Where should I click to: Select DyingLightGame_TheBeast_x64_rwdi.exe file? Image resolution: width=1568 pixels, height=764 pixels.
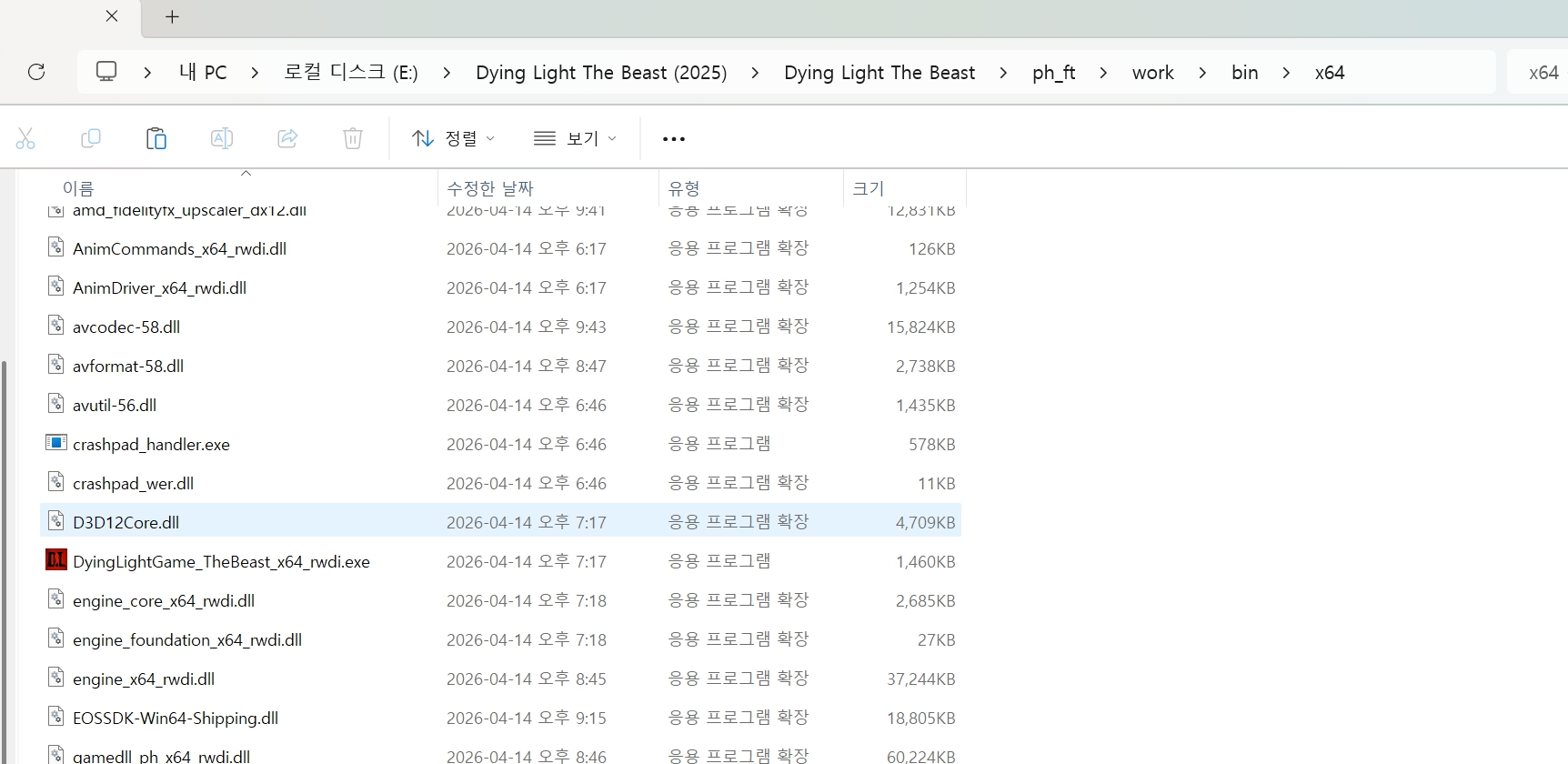(221, 562)
